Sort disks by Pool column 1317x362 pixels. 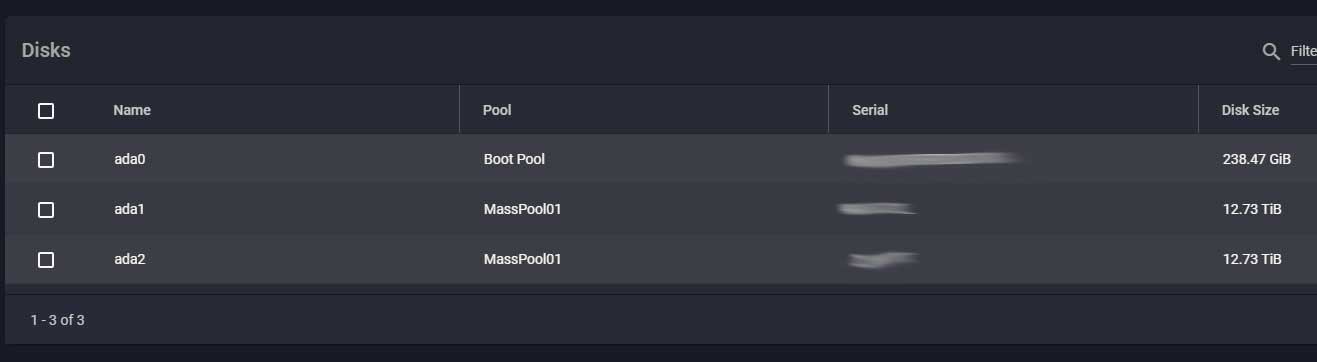coord(497,110)
